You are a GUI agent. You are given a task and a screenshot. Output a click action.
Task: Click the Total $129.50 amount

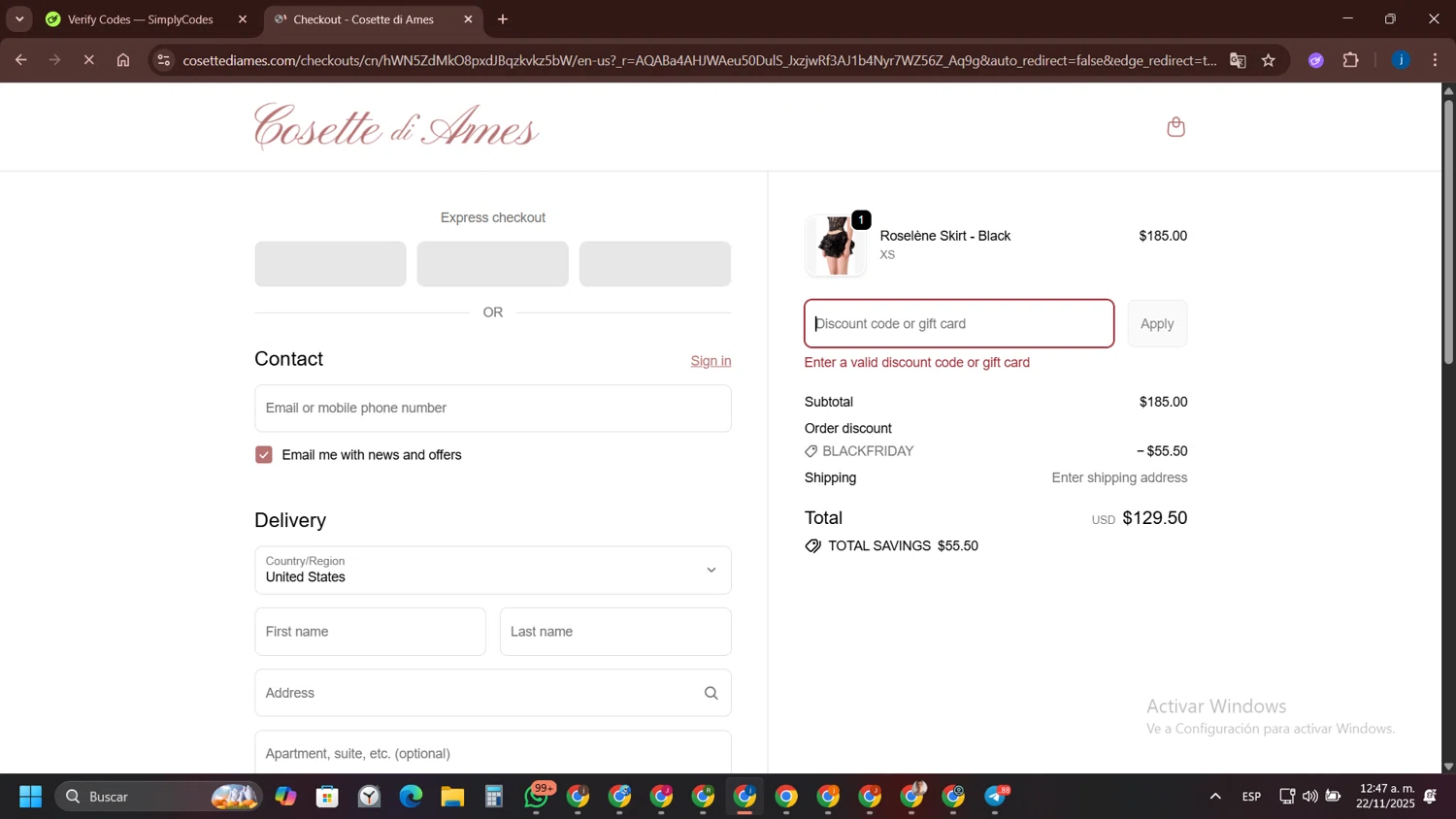tap(1154, 518)
